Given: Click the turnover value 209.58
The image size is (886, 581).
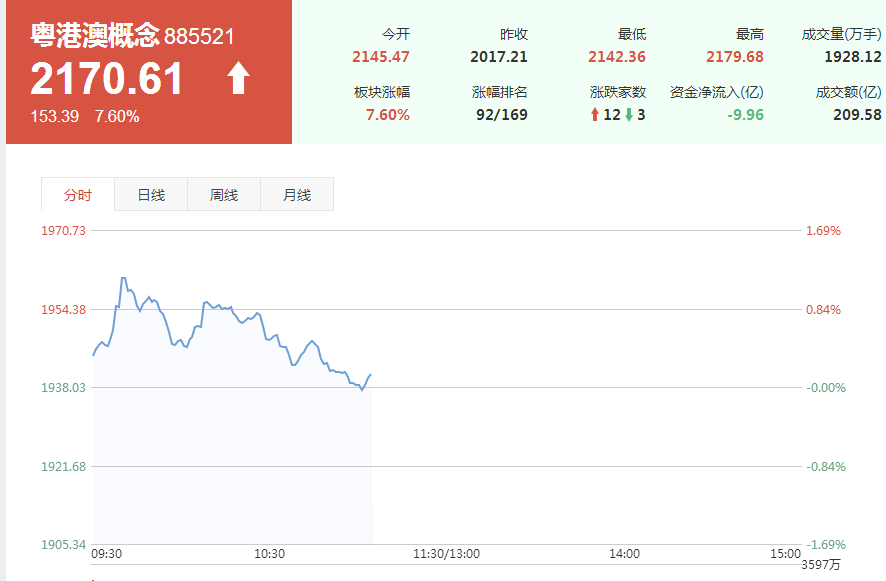Looking at the screenshot, I should 857,115.
